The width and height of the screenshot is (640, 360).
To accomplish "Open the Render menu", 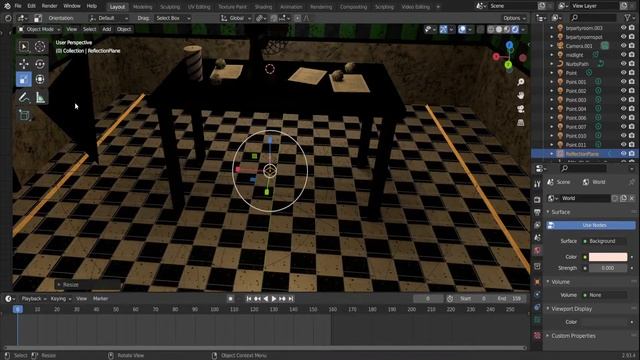I will click(x=49, y=6).
